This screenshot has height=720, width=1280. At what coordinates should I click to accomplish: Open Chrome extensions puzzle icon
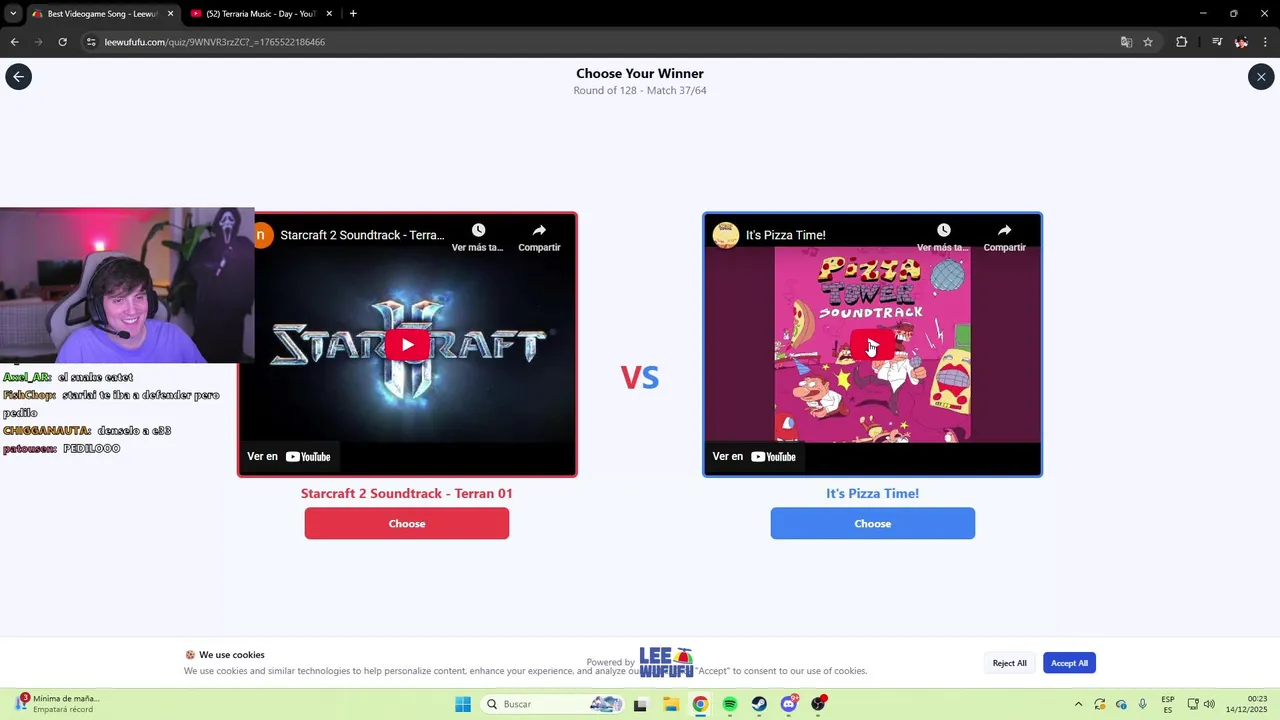[1181, 42]
